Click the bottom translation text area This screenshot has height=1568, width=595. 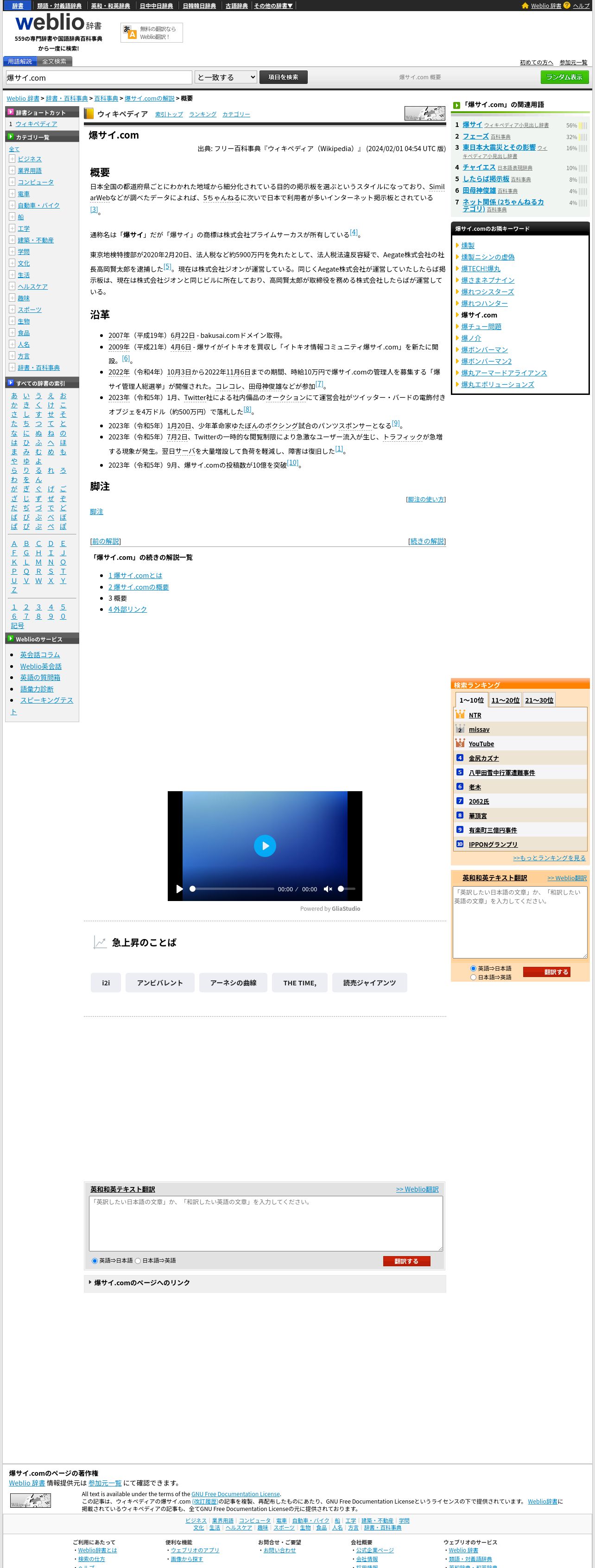click(265, 1224)
